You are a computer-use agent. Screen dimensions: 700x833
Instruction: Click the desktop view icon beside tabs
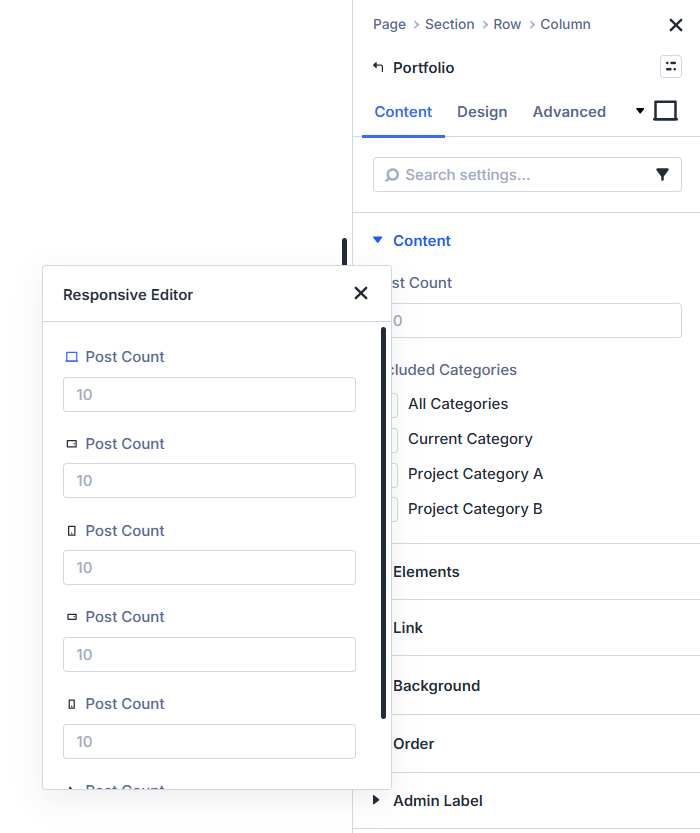[665, 111]
